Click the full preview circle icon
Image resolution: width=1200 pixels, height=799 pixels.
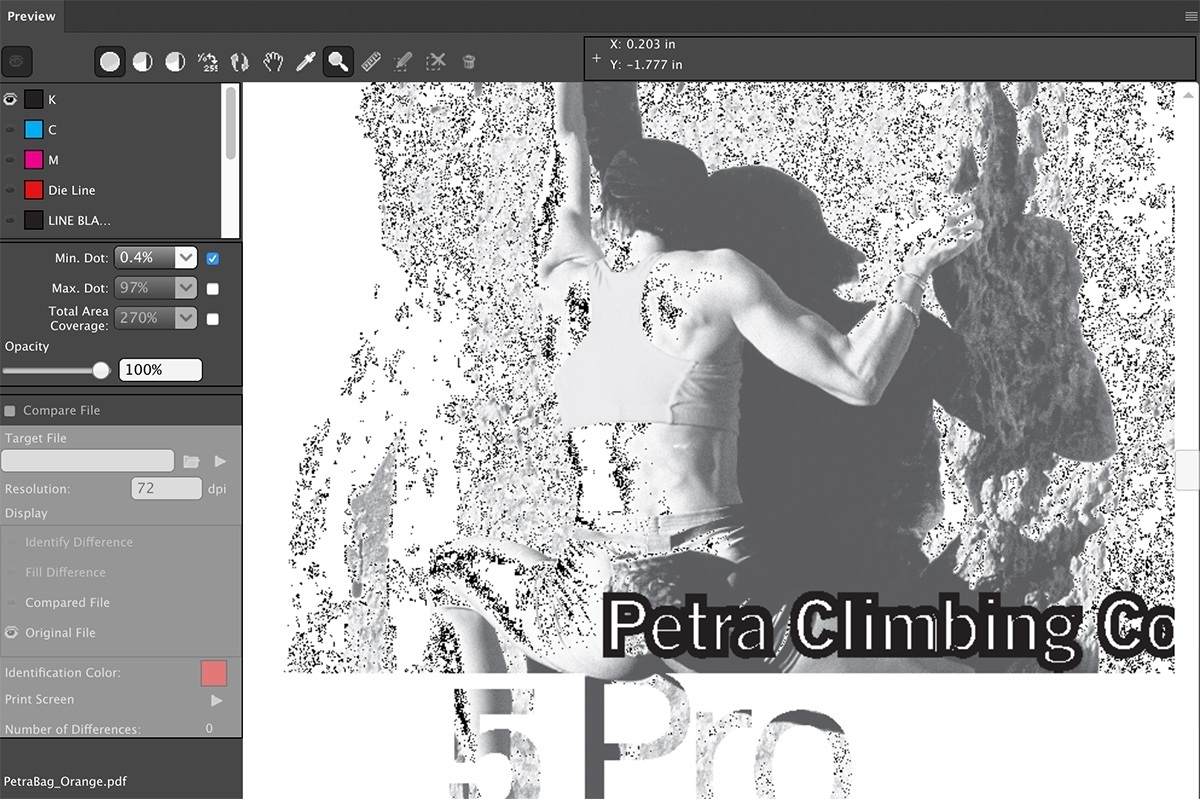point(110,61)
